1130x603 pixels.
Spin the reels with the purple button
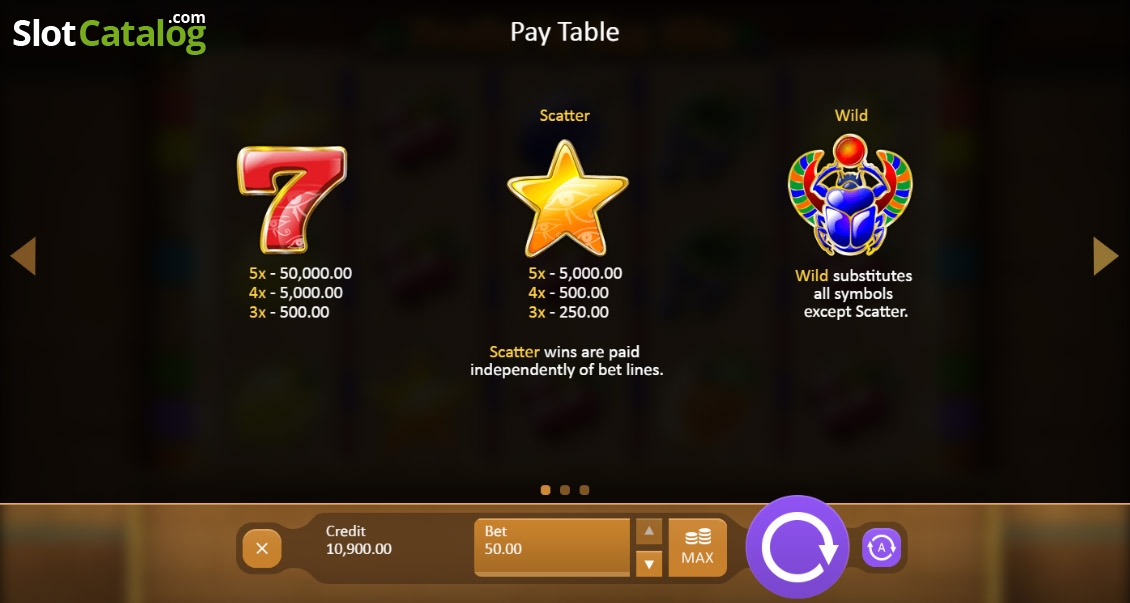pos(798,548)
